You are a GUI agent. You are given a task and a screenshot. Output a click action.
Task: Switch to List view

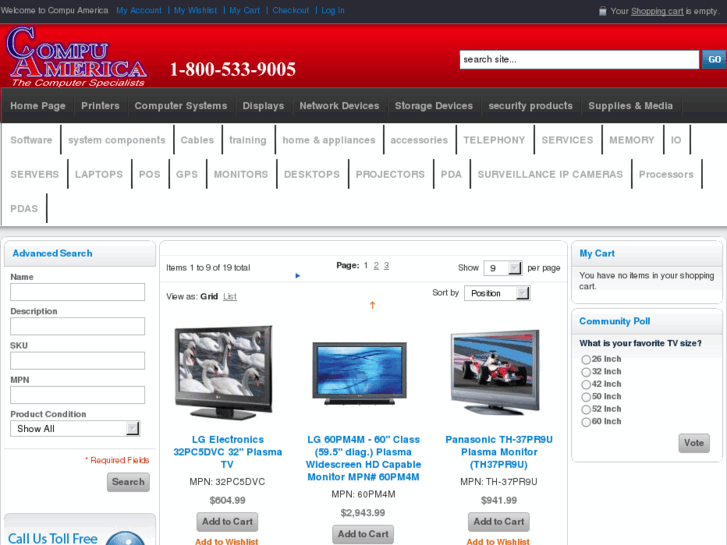[230, 296]
